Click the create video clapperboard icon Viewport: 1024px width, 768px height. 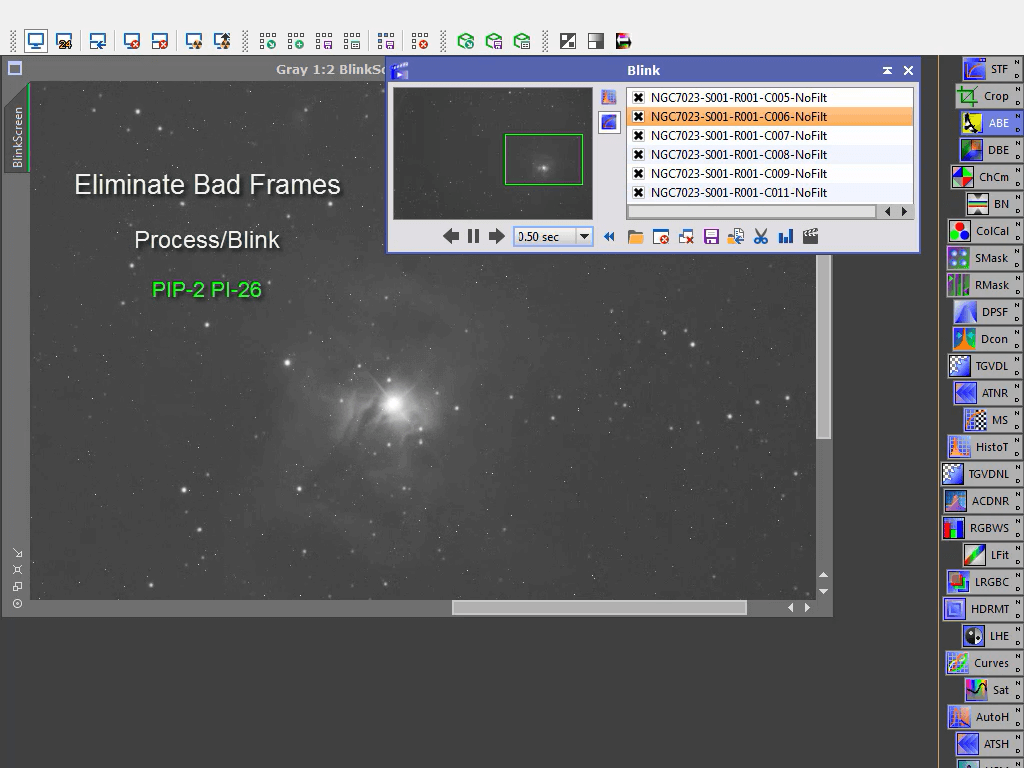810,237
